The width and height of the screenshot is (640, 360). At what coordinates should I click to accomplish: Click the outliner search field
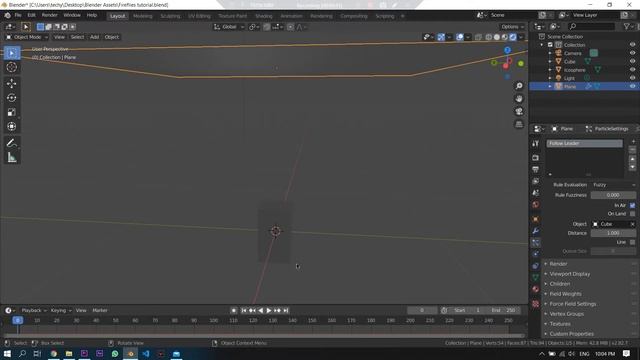591,27
